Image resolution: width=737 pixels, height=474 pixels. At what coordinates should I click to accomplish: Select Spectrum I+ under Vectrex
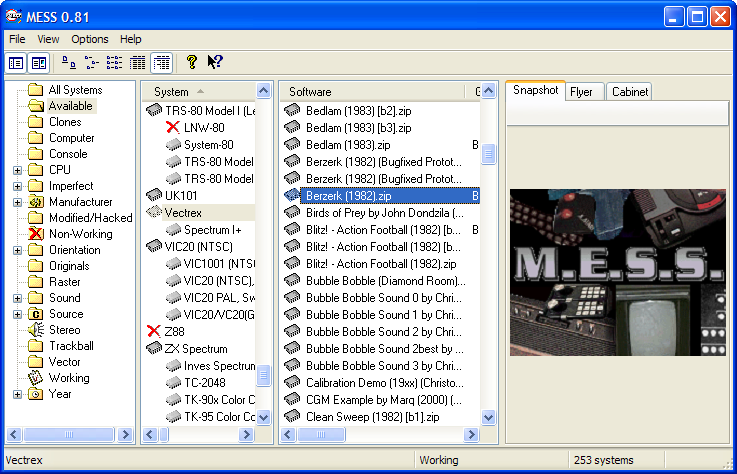[x=212, y=230]
